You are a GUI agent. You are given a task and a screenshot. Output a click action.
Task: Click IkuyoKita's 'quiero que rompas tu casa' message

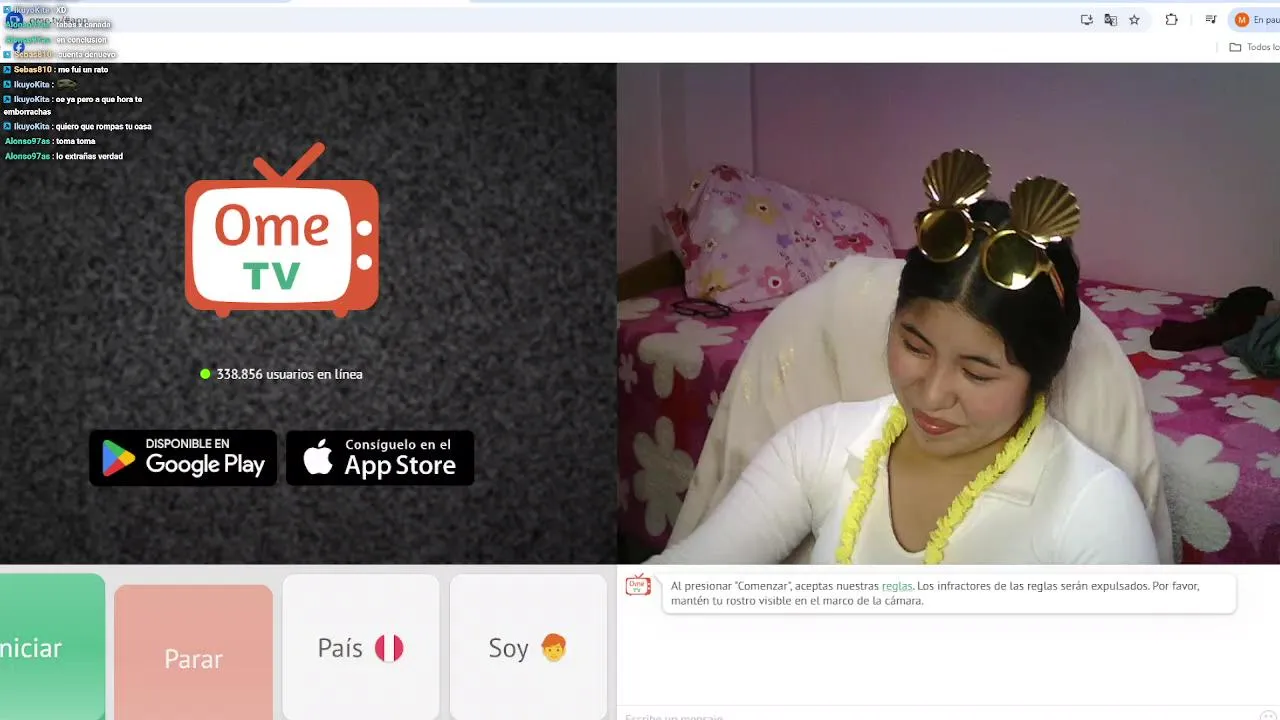[78, 127]
